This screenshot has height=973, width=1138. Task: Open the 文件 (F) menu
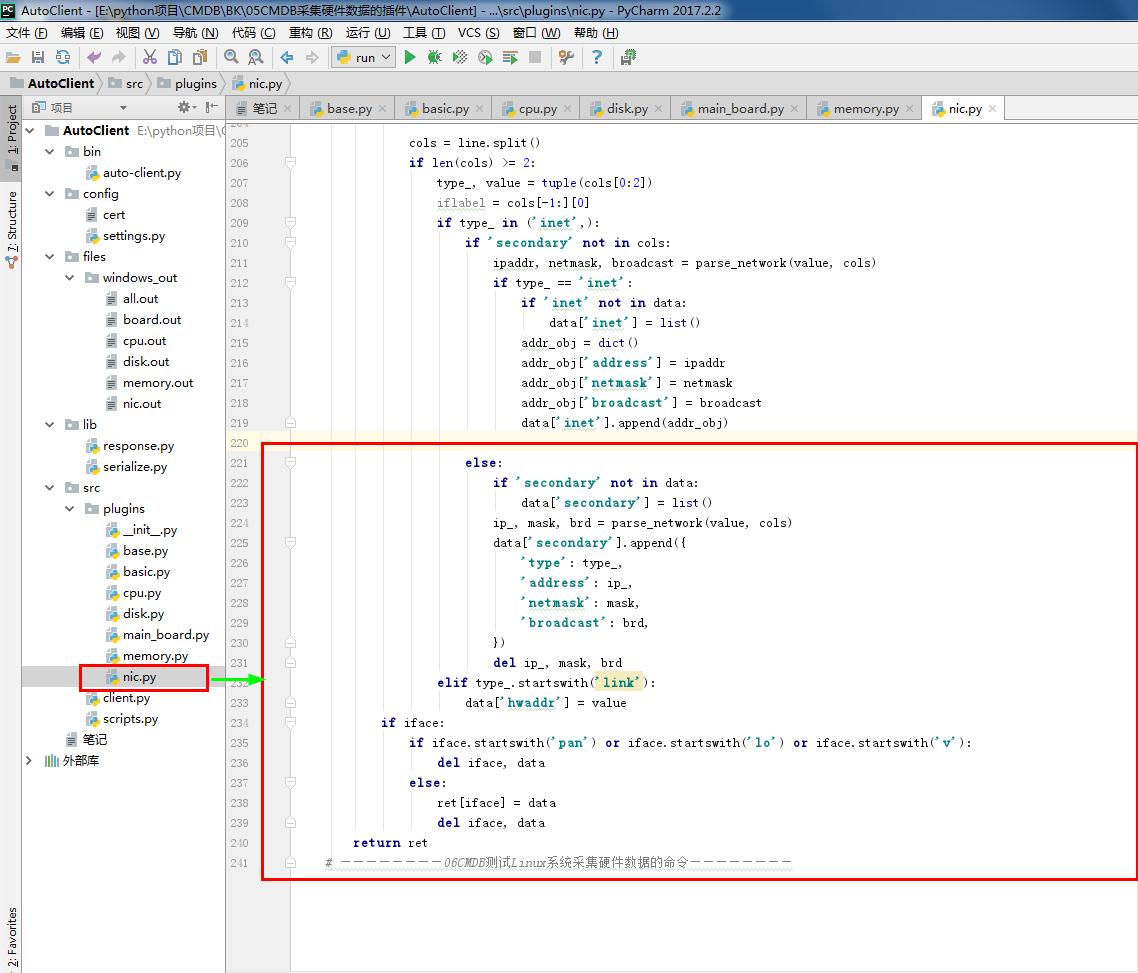click(26, 33)
